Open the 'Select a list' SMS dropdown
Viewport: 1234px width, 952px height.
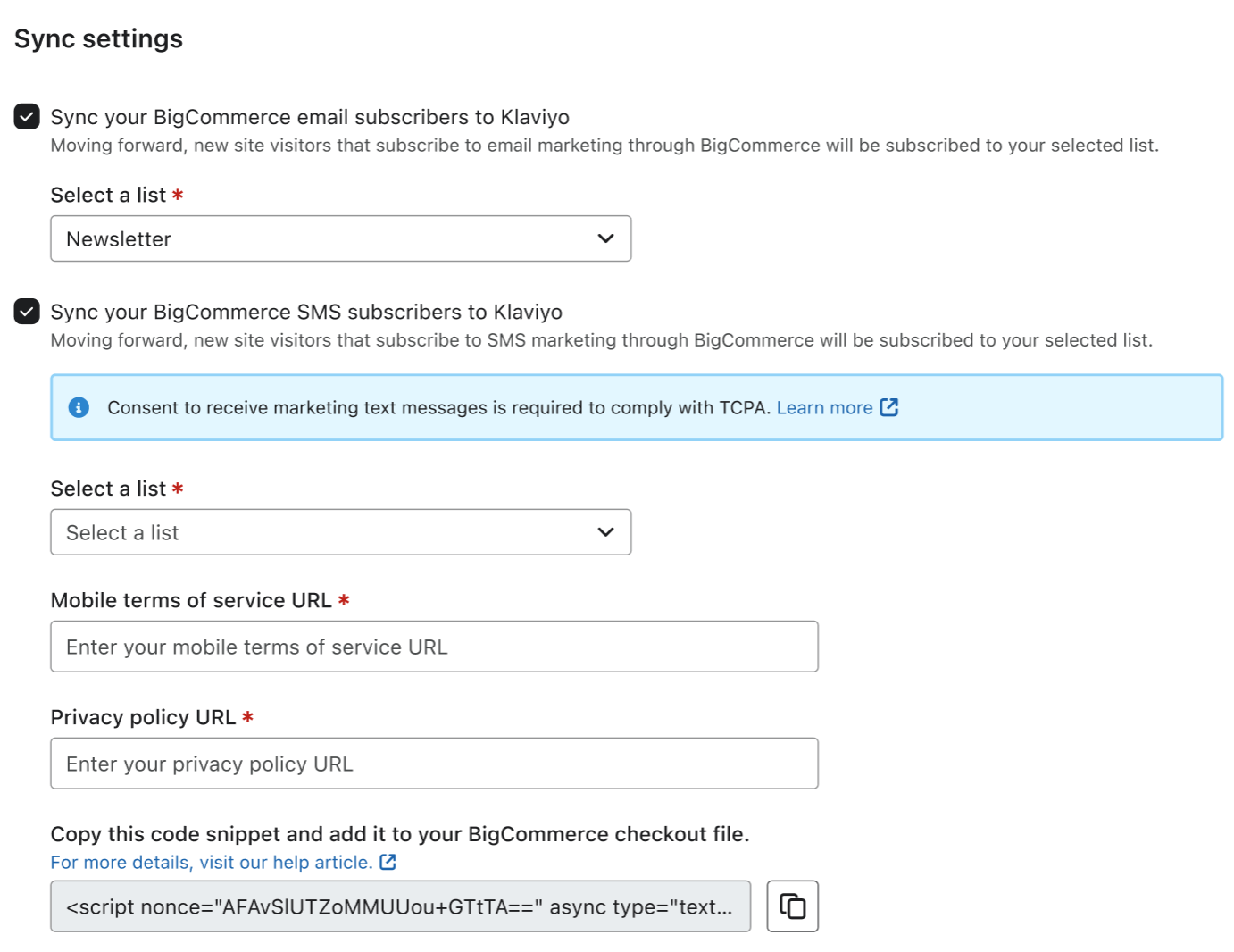(339, 532)
